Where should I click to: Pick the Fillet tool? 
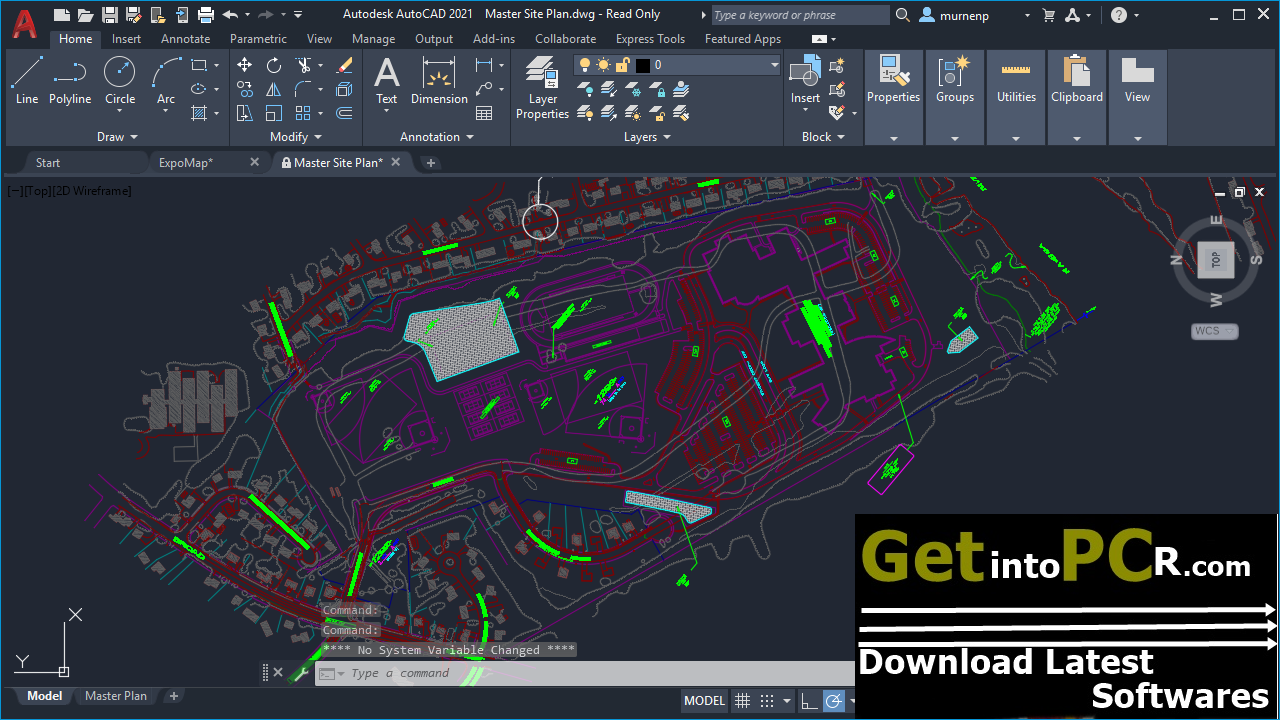click(x=303, y=89)
